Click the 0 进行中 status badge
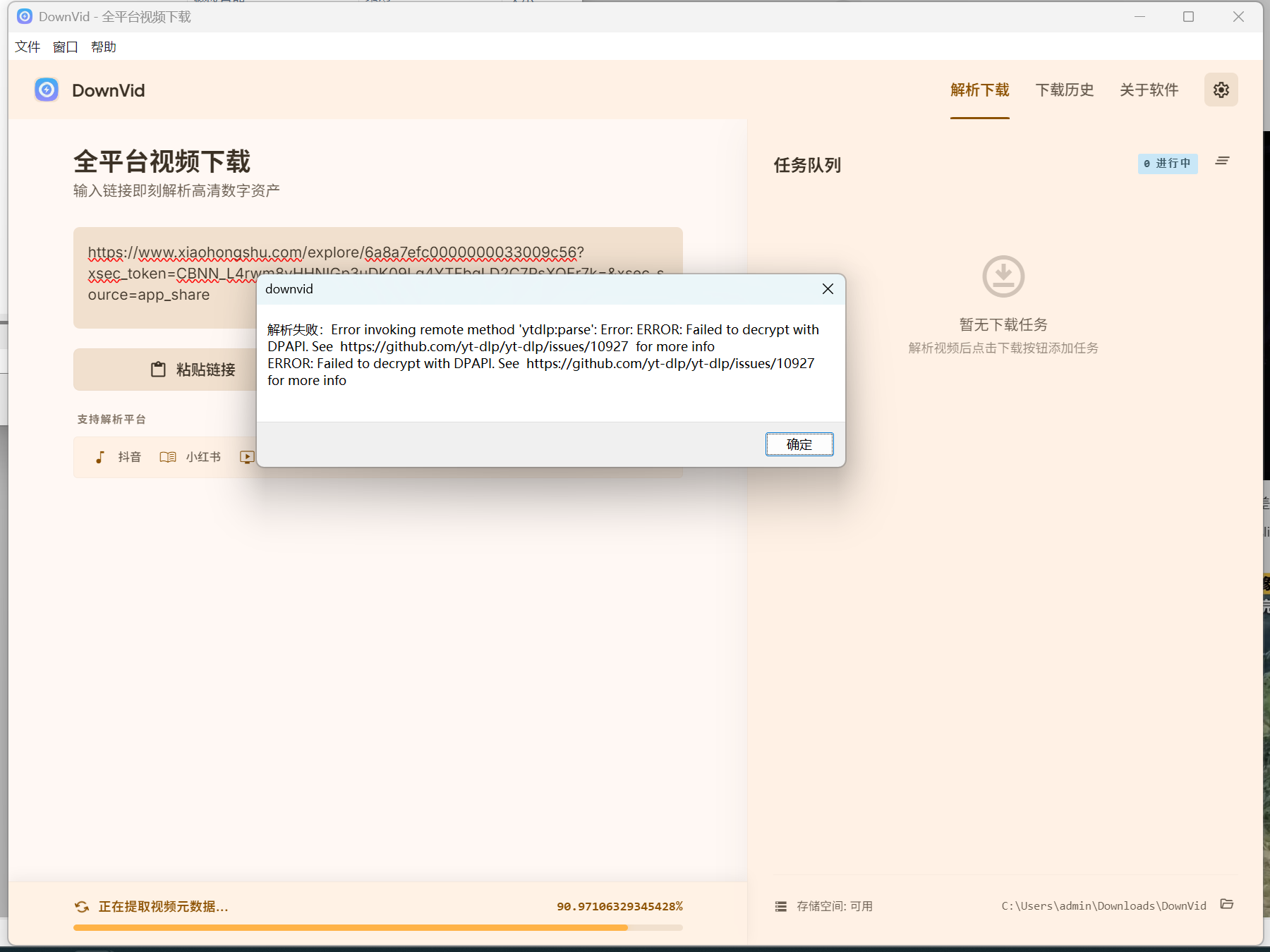1270x952 pixels. coord(1168,164)
